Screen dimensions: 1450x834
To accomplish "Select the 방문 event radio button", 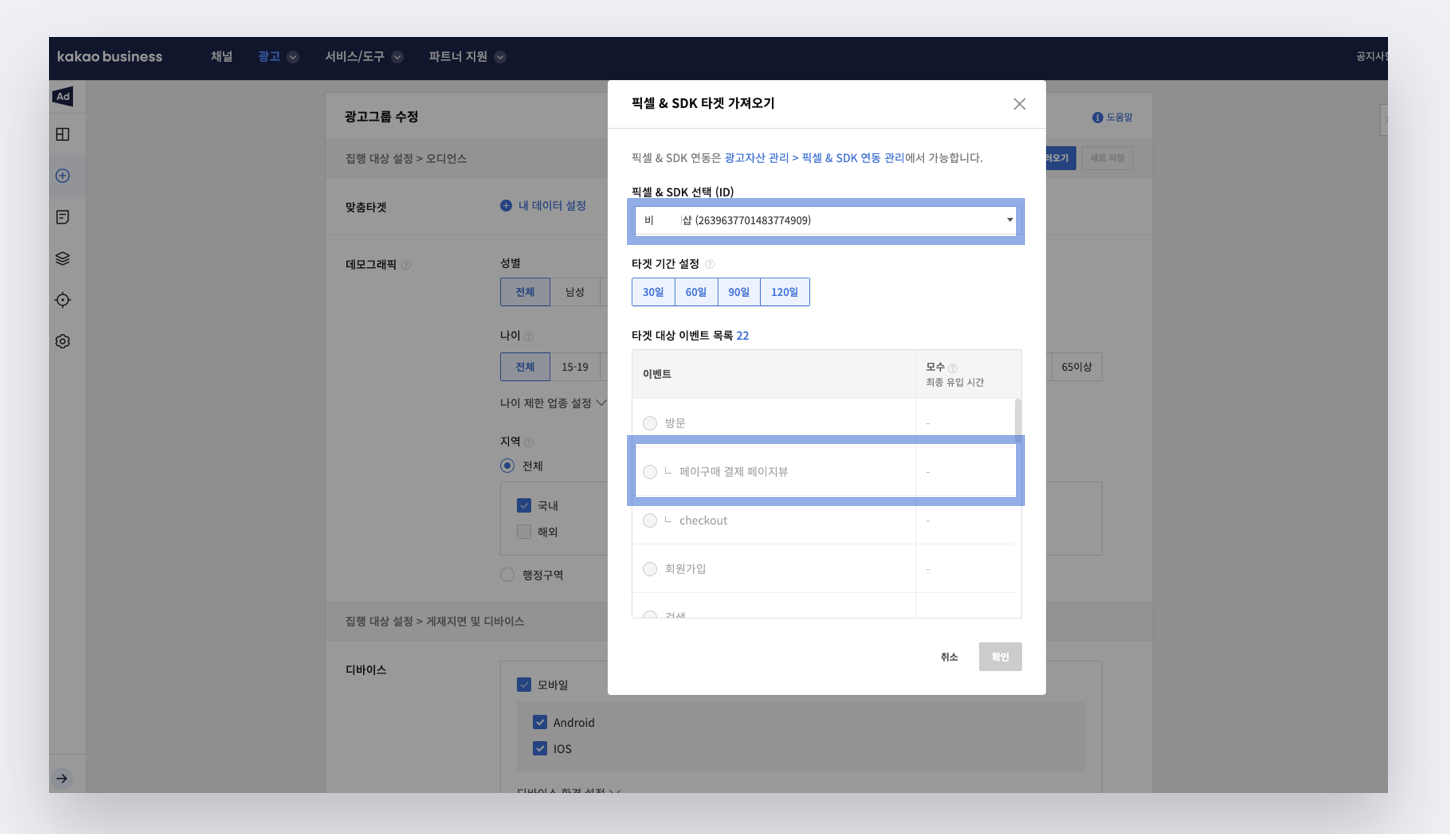I will click(x=650, y=423).
